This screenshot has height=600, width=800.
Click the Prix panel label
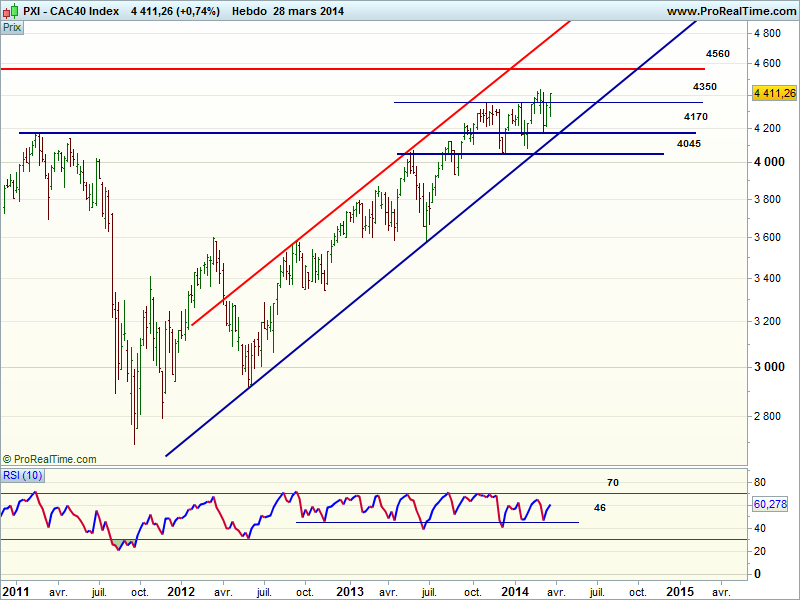[x=13, y=28]
